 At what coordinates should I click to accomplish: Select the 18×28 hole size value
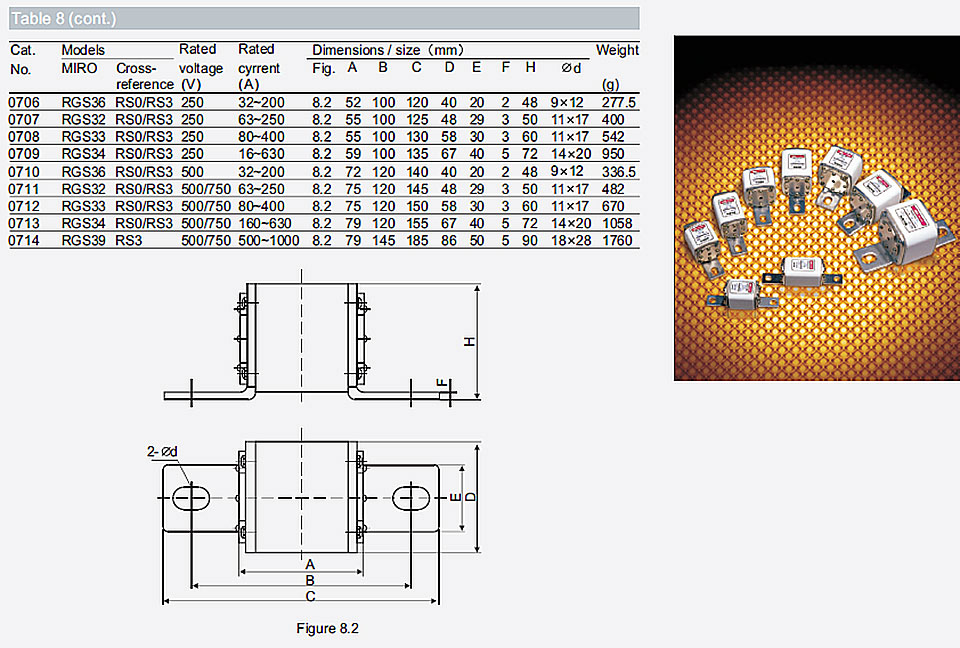pos(571,241)
